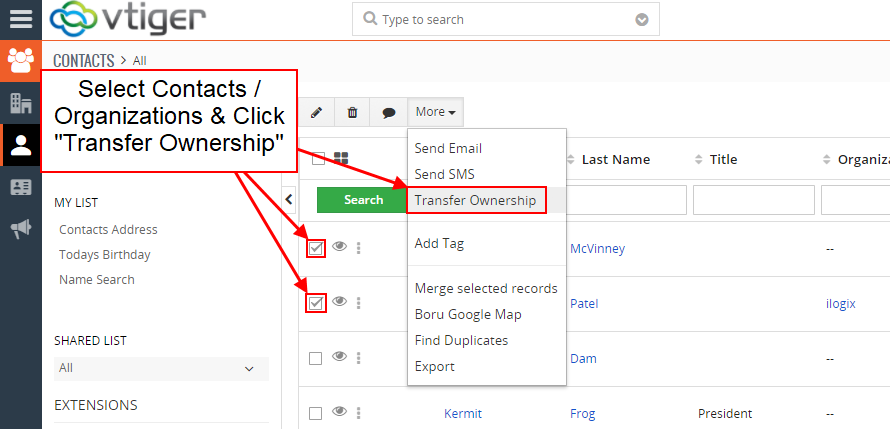Image resolution: width=890 pixels, height=429 pixels.
Task: Open the search options dropdown arrow
Action: (x=641, y=20)
